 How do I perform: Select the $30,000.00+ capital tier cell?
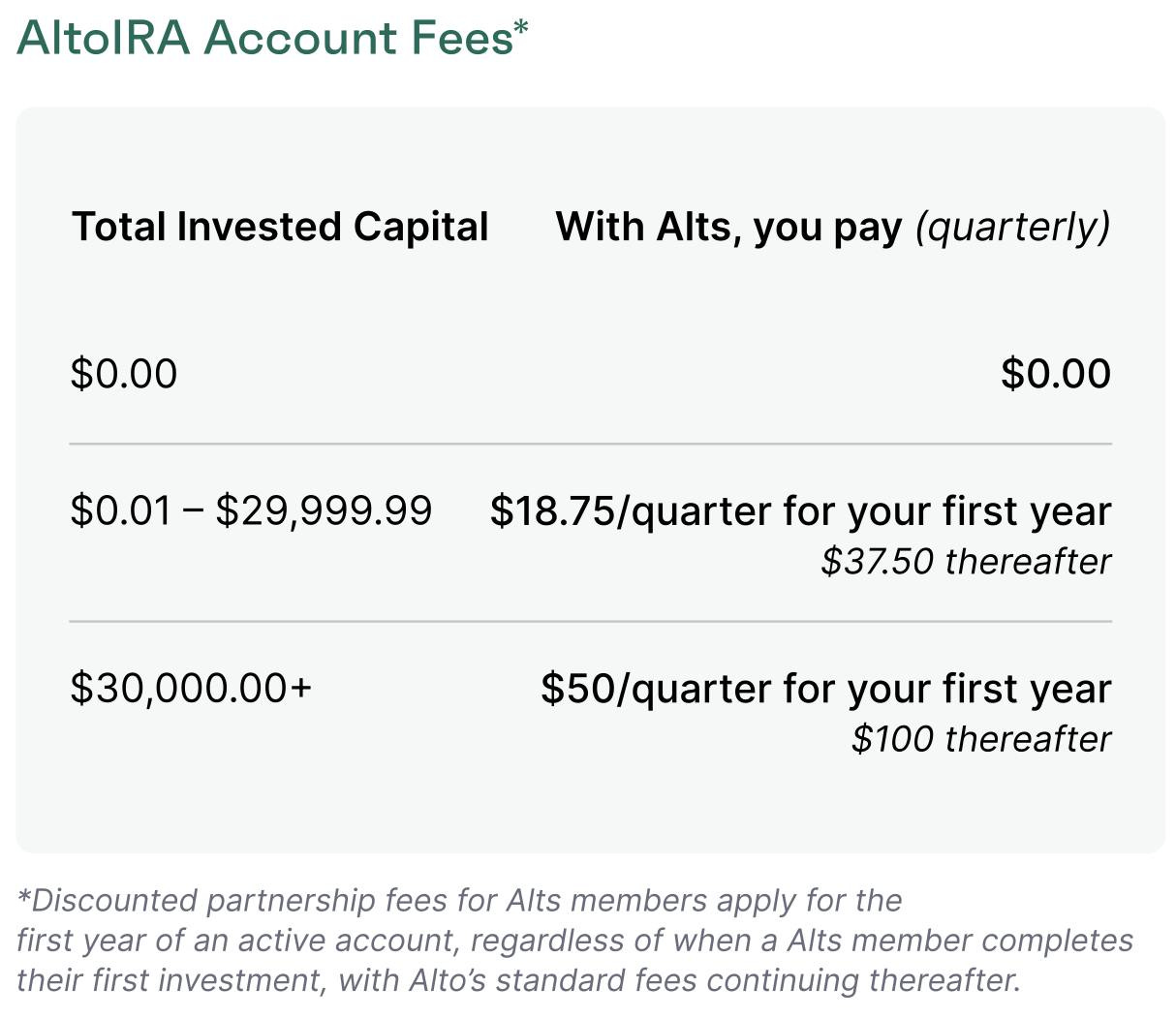point(191,688)
